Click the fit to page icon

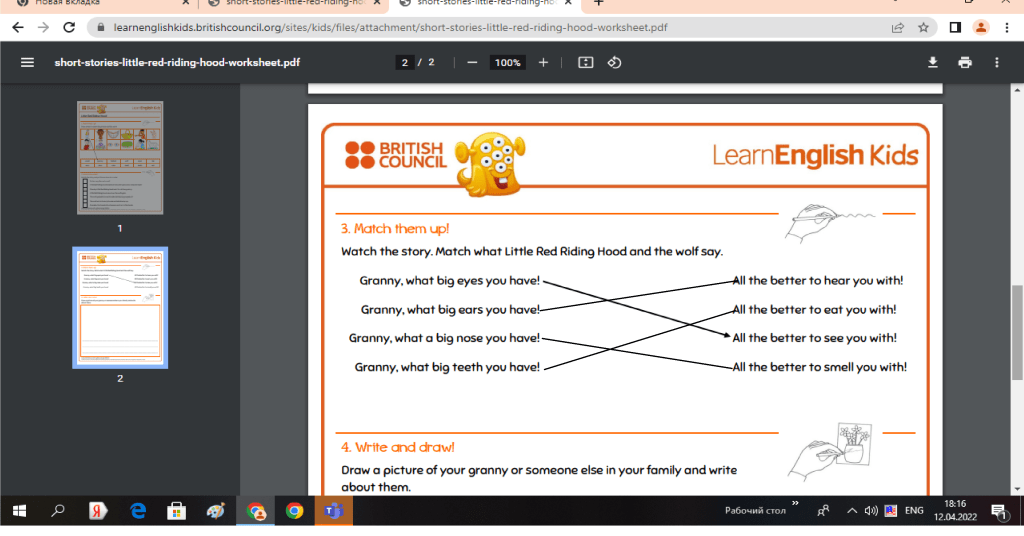(586, 62)
